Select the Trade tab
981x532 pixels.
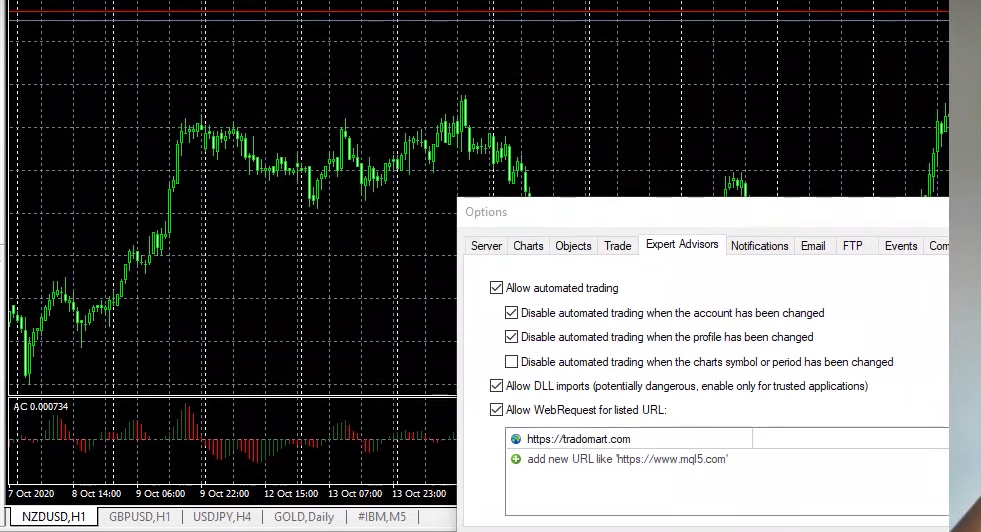coord(617,246)
